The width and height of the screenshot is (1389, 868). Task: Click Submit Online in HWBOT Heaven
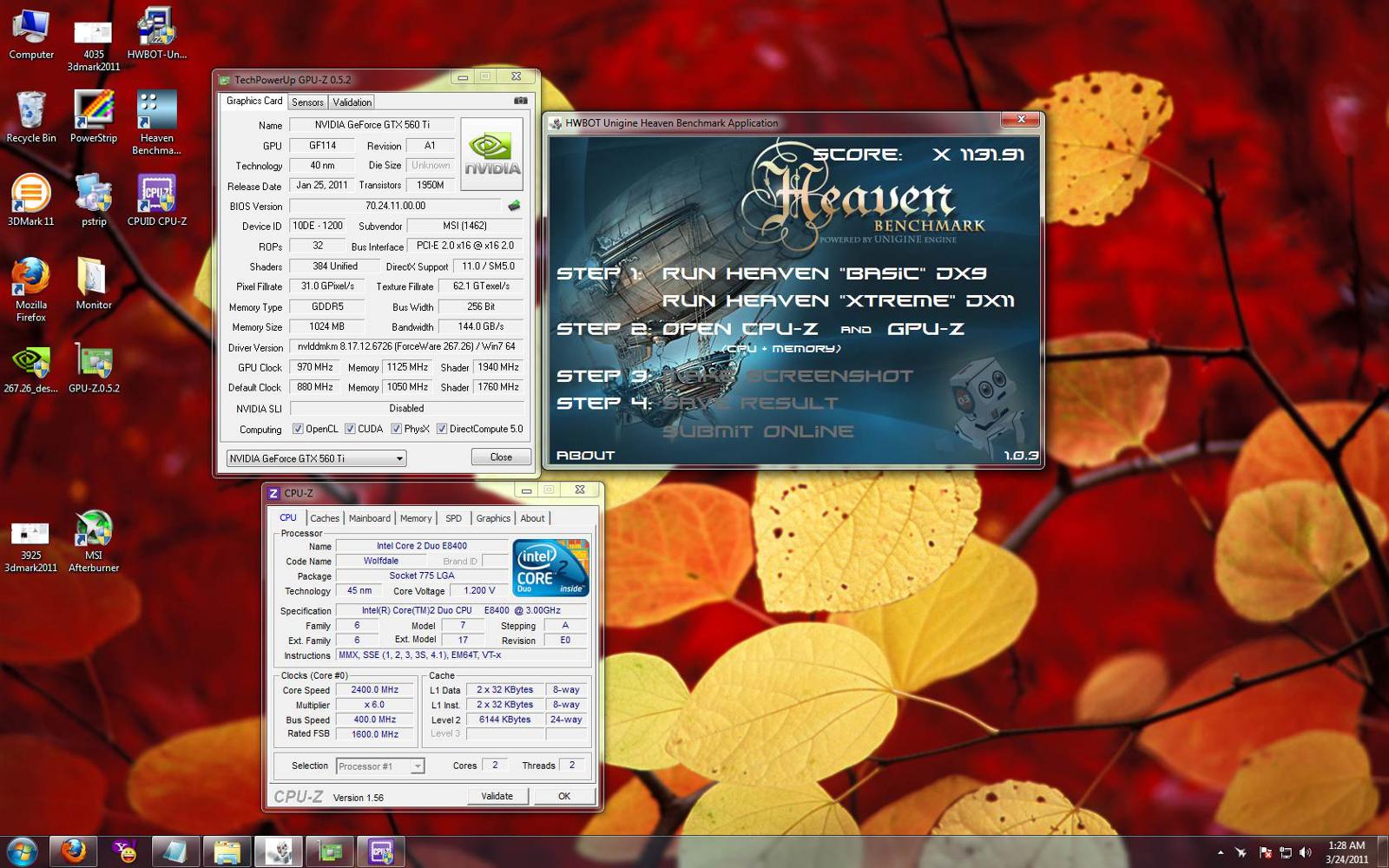point(758,431)
